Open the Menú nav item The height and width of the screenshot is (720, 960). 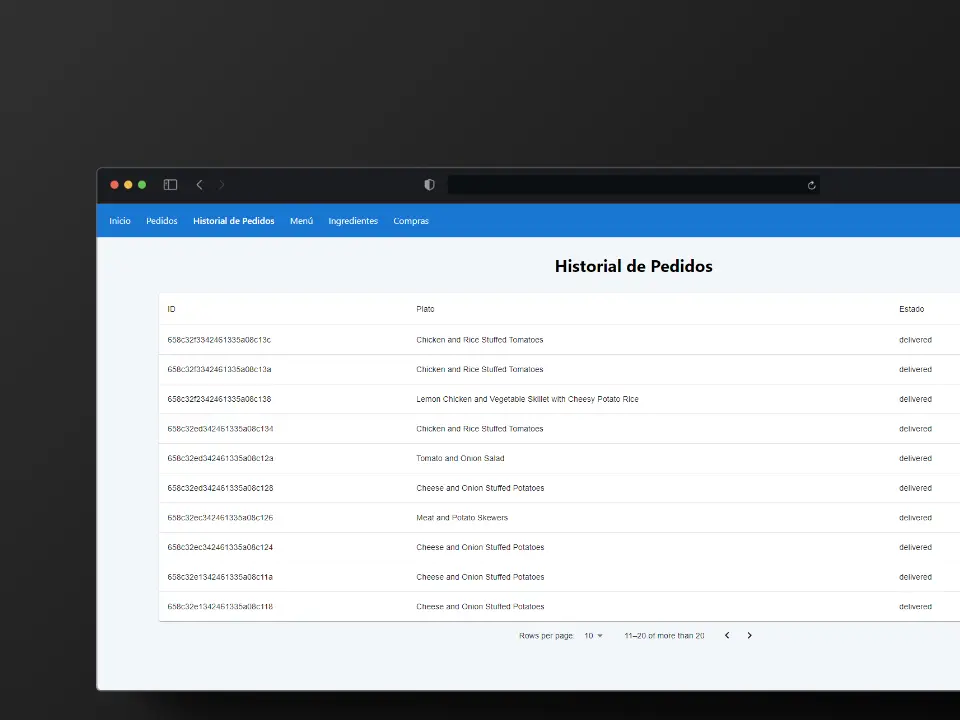click(x=301, y=221)
